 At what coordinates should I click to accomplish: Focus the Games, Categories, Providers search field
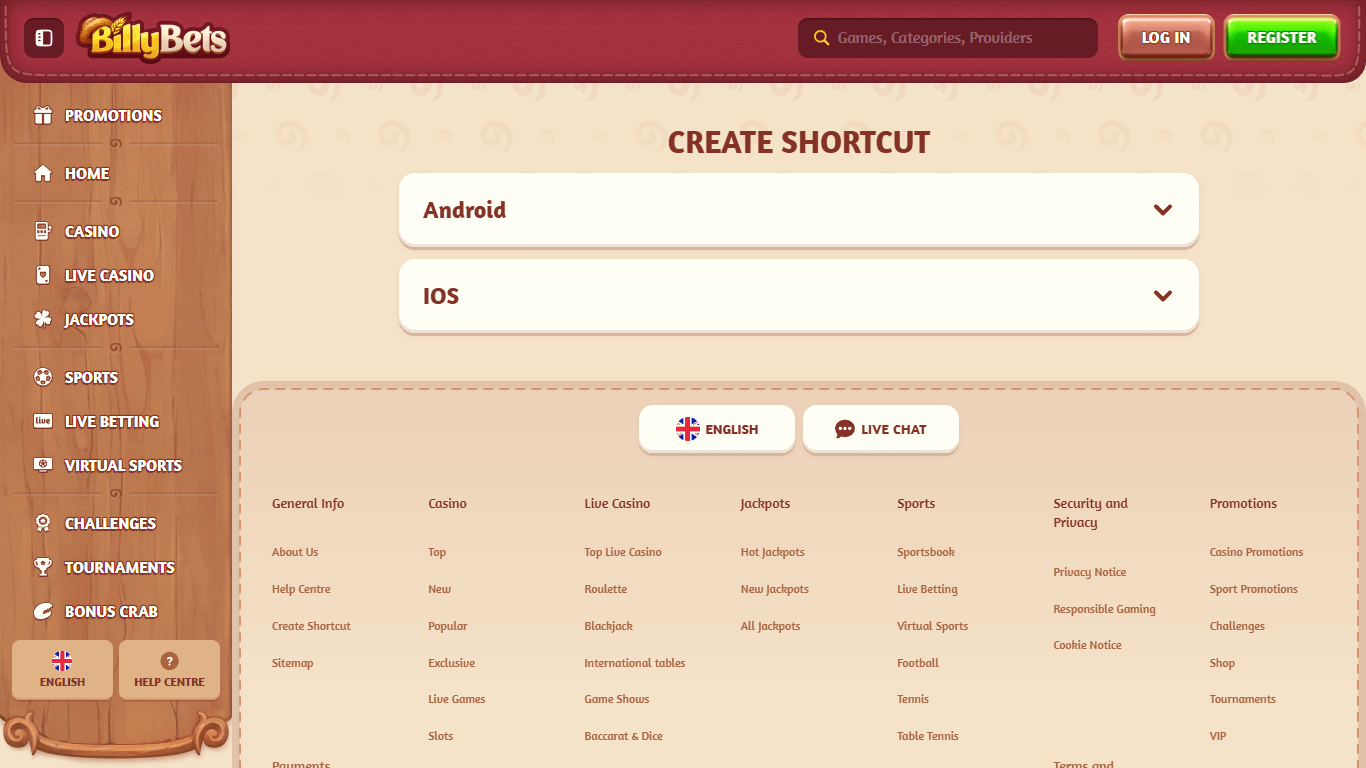[948, 38]
